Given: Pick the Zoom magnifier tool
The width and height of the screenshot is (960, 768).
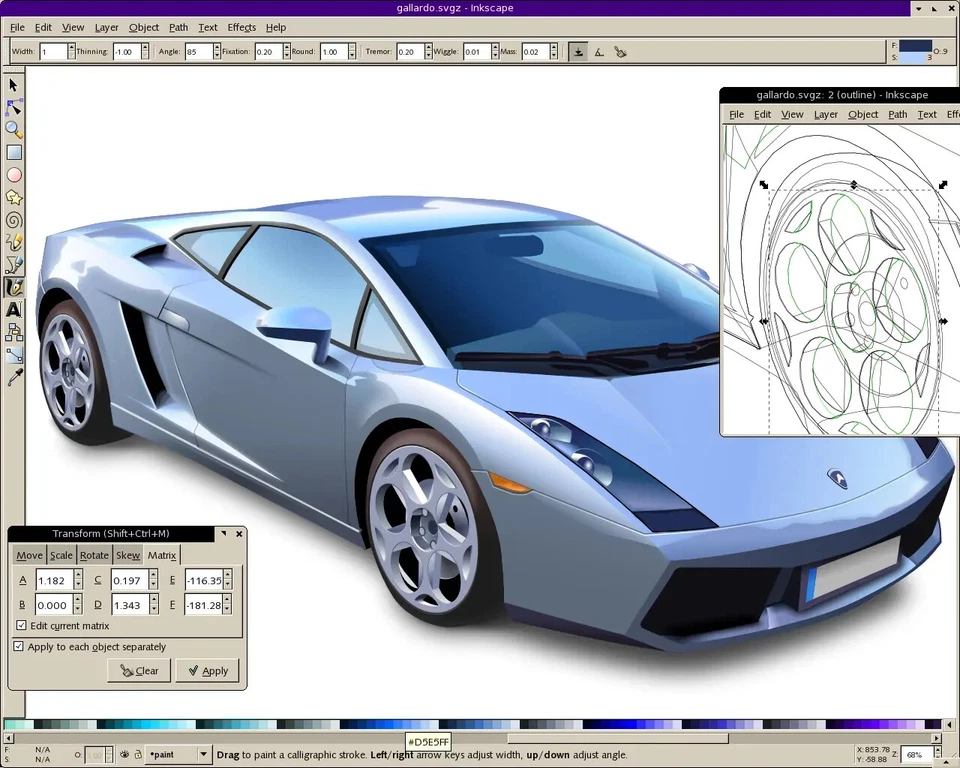Looking at the screenshot, I should (x=14, y=130).
